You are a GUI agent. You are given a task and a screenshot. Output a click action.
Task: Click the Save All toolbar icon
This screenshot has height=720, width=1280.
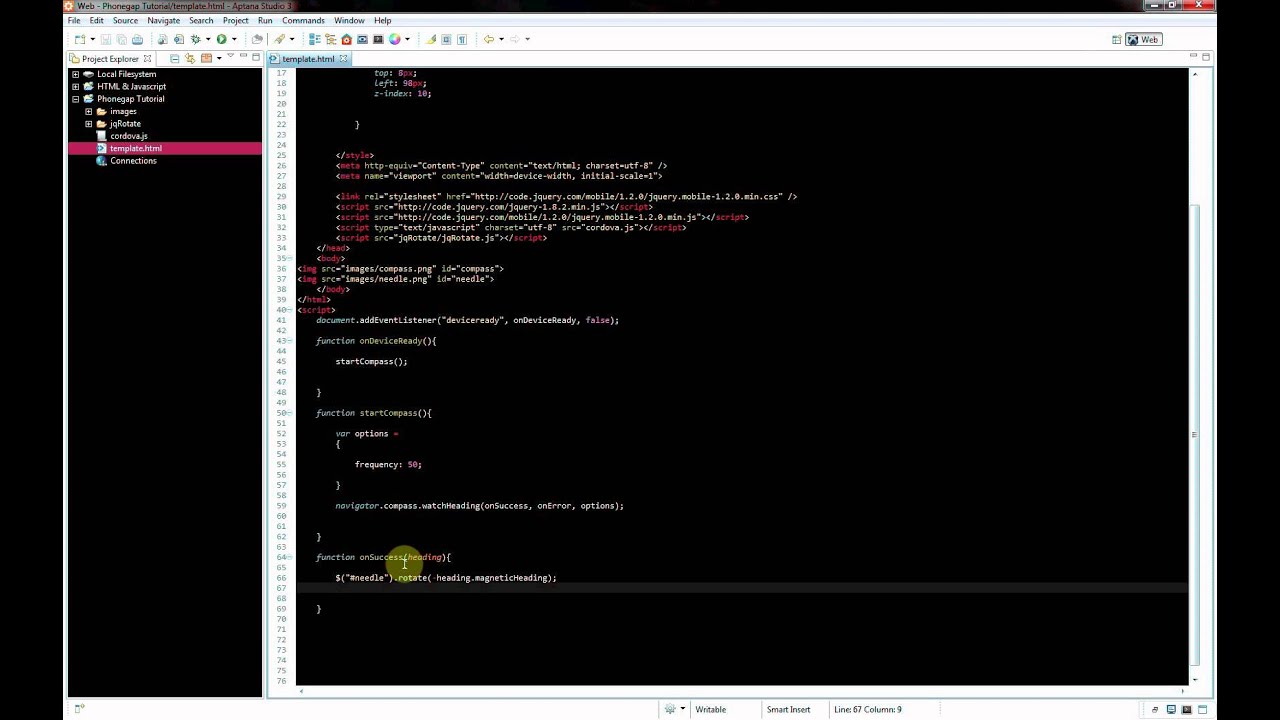click(121, 39)
